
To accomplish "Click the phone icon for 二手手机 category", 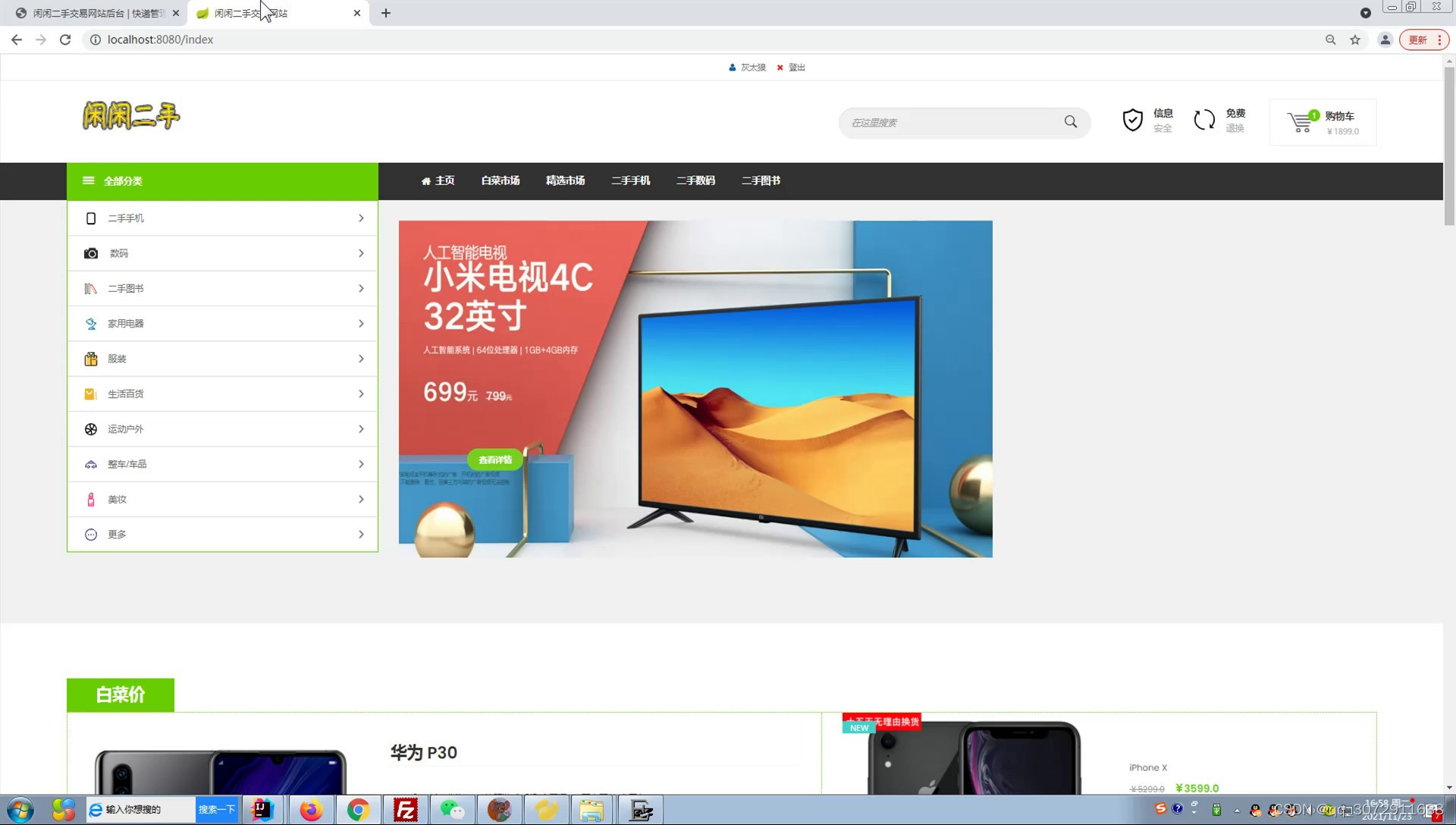I will 91,218.
